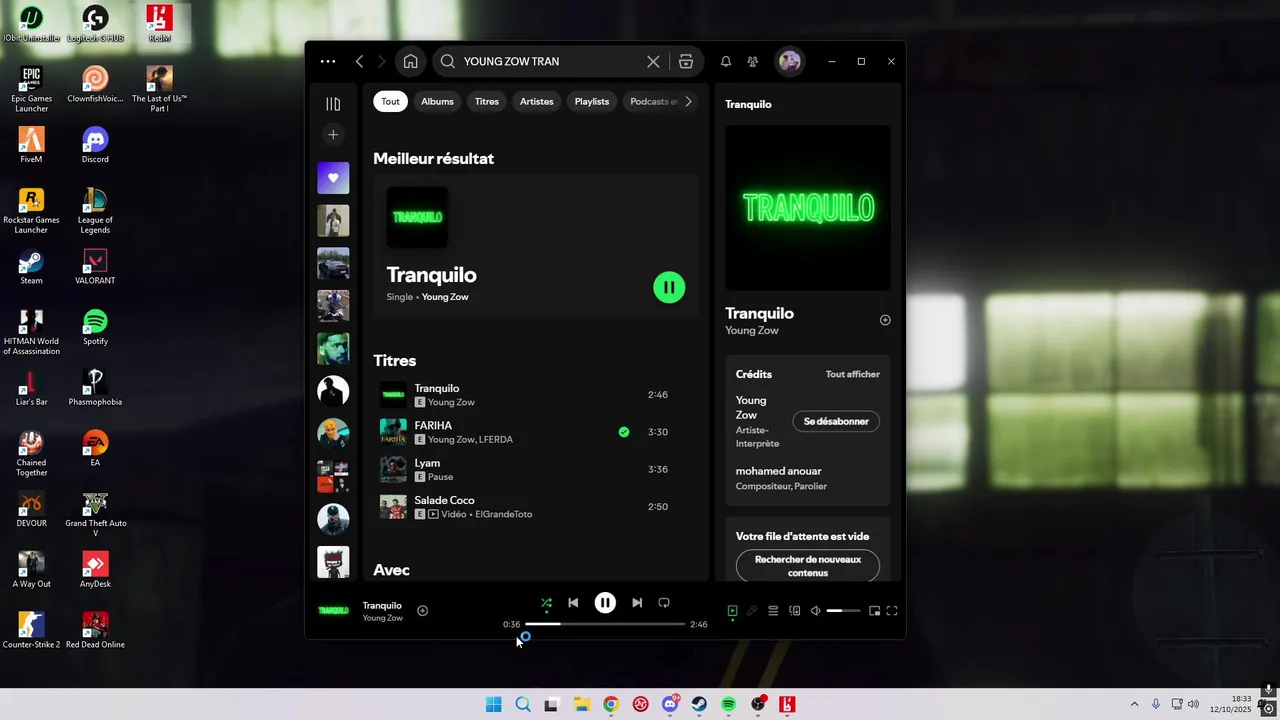Select the Tout filter chip
Image resolution: width=1280 pixels, height=720 pixels.
pyautogui.click(x=390, y=101)
